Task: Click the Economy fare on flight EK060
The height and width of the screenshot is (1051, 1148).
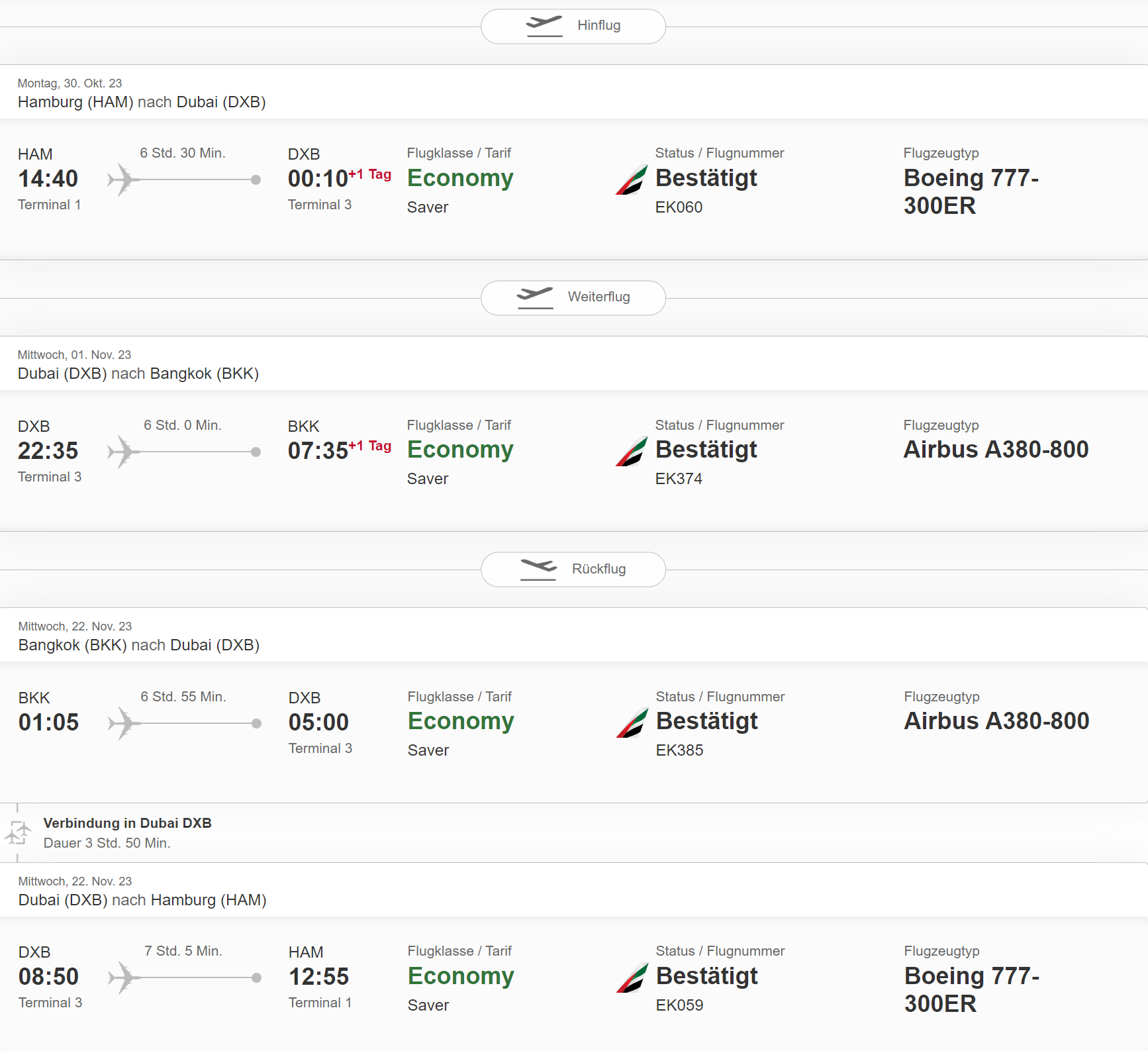Action: [460, 178]
